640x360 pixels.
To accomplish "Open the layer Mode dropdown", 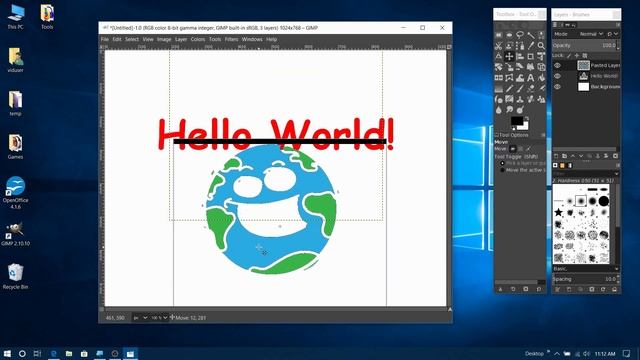I will point(591,34).
